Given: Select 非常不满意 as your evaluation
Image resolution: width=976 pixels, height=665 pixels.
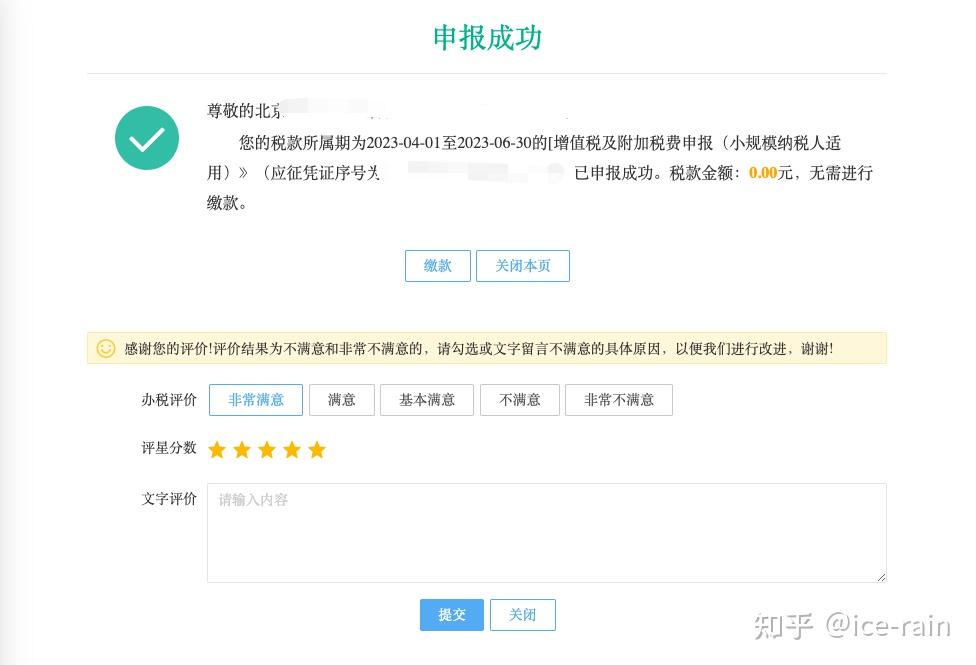Looking at the screenshot, I should (618, 399).
